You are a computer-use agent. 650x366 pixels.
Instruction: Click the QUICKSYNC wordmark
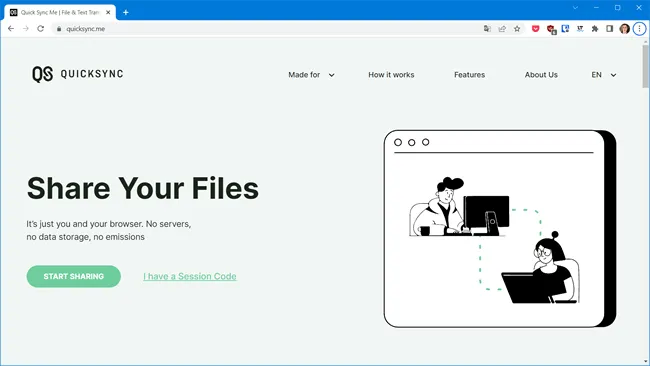pyautogui.click(x=92, y=74)
